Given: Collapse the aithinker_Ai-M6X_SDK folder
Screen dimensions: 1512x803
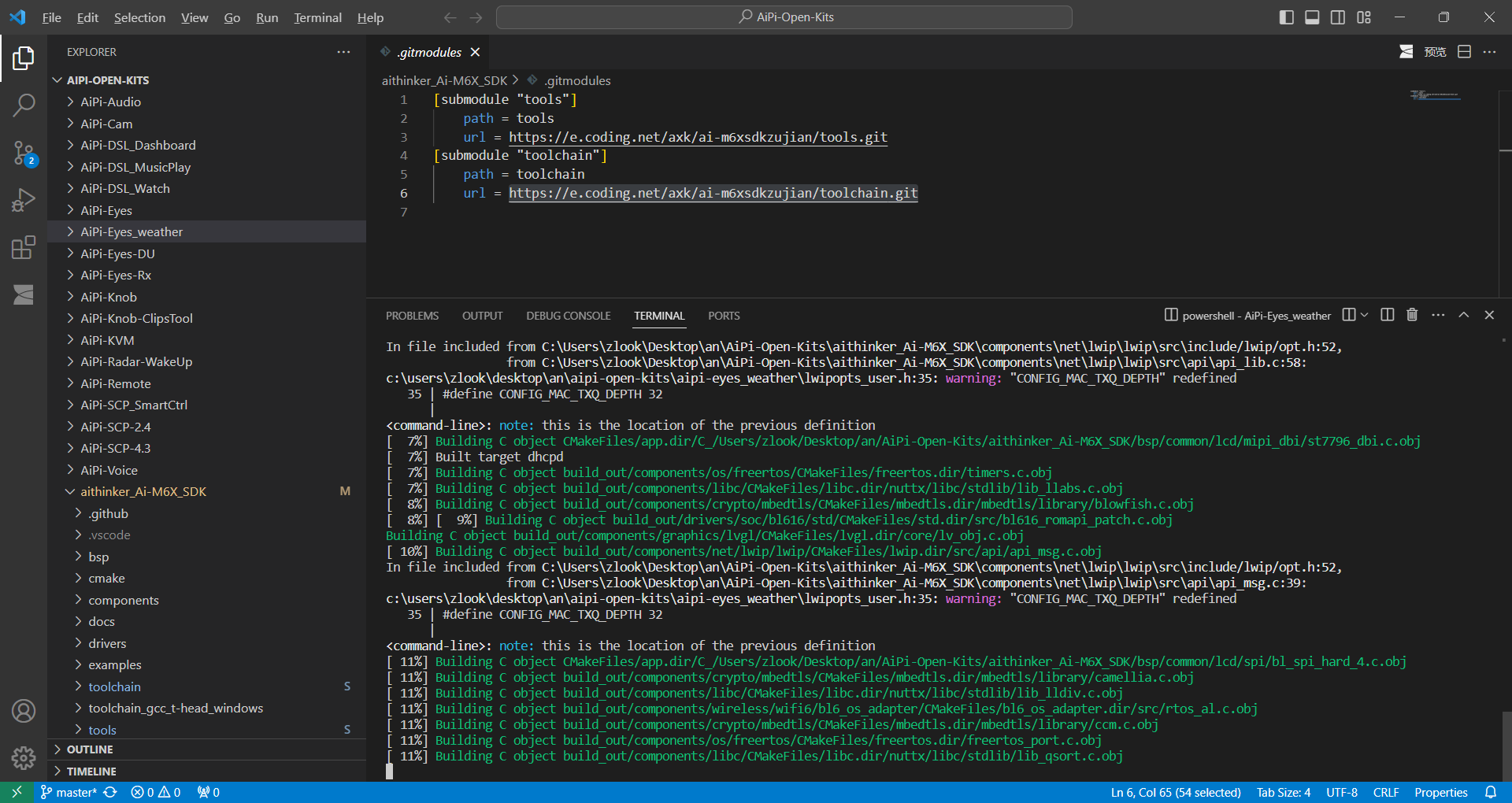Looking at the screenshot, I should [206, 492].
